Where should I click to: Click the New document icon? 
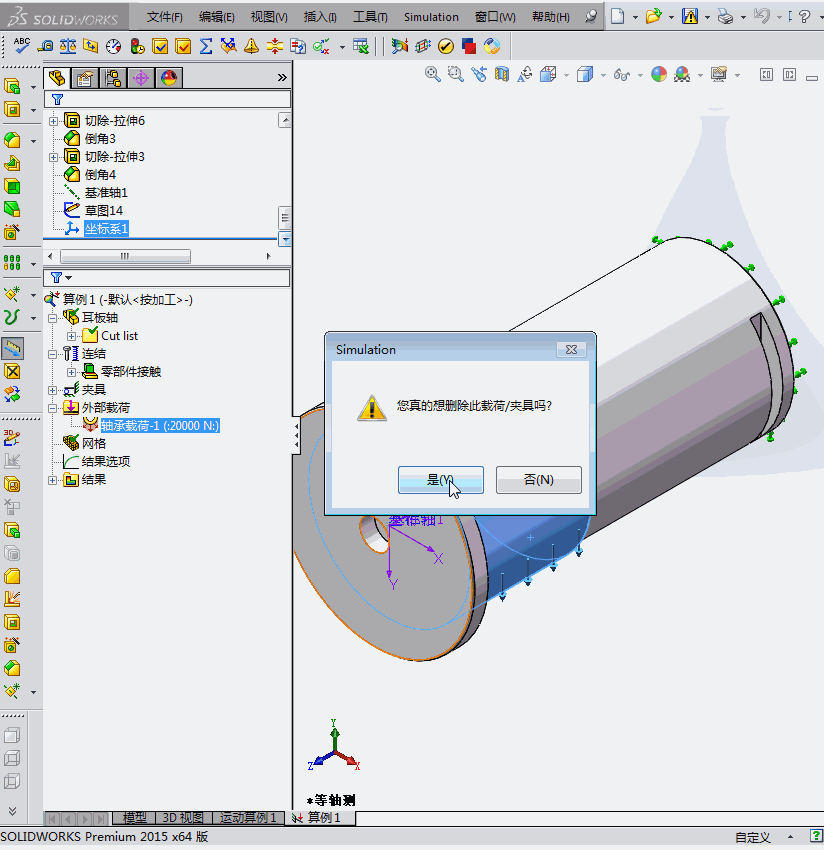[x=617, y=16]
